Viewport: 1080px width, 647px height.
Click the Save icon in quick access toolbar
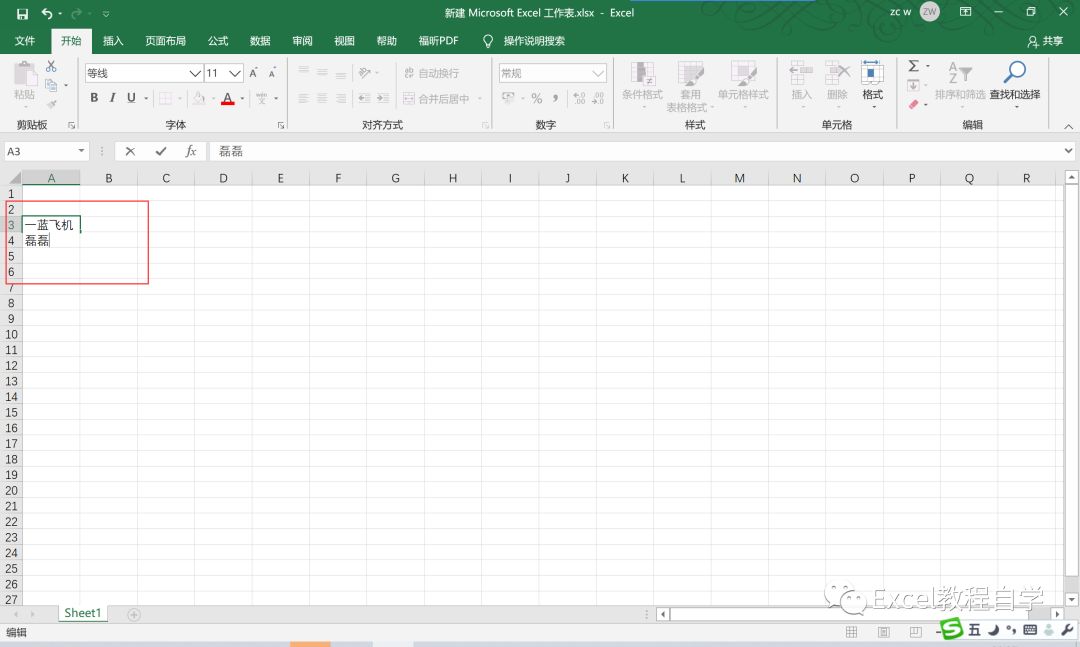click(x=22, y=13)
